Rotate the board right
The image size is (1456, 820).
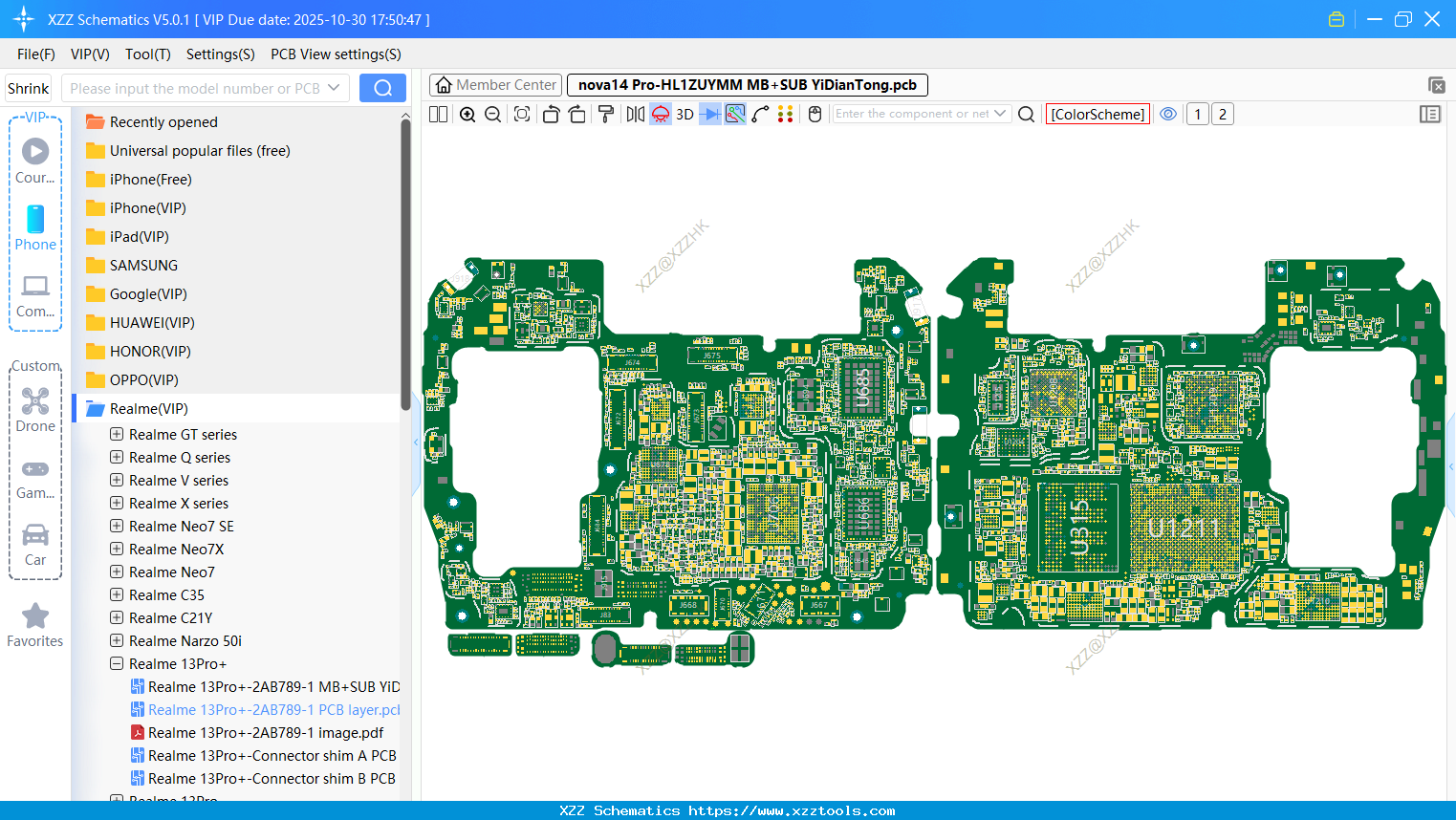click(576, 114)
